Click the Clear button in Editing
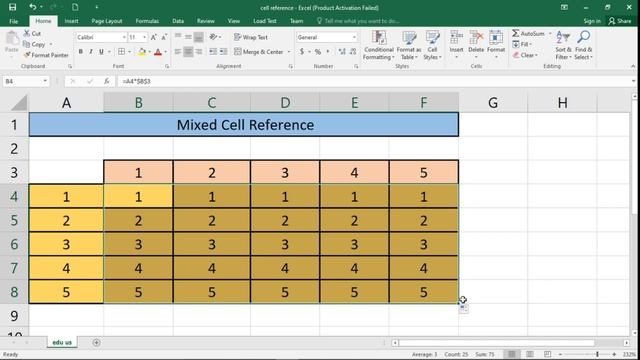This screenshot has height=360, width=640. pyautogui.click(x=525, y=55)
